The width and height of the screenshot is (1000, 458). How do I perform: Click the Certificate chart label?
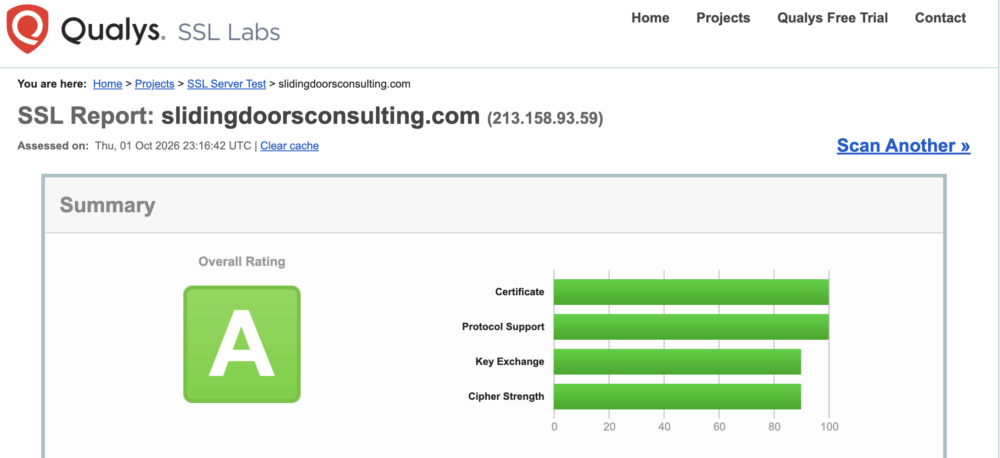520,292
